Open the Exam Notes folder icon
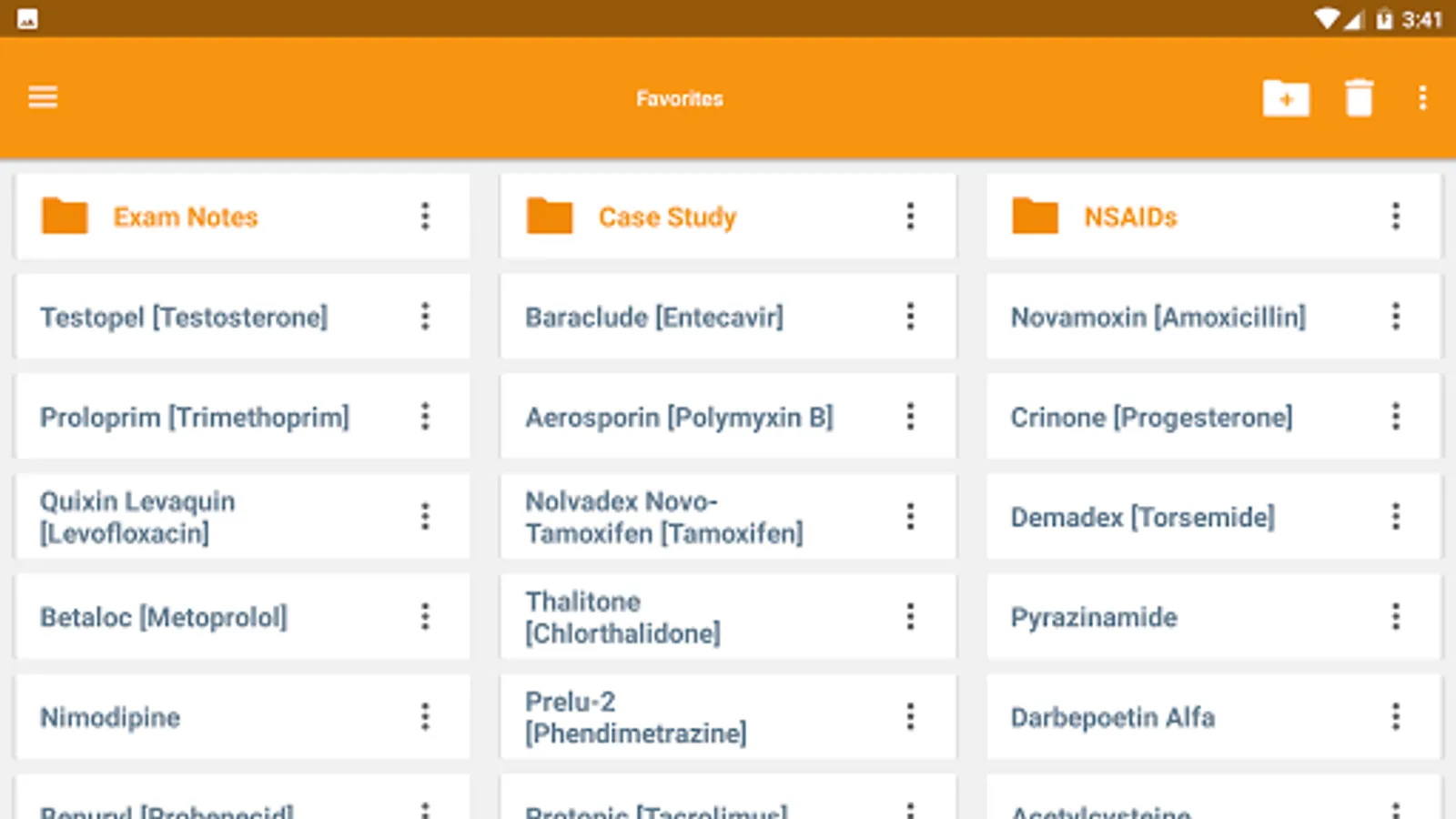The height and width of the screenshot is (819, 1456). click(65, 217)
